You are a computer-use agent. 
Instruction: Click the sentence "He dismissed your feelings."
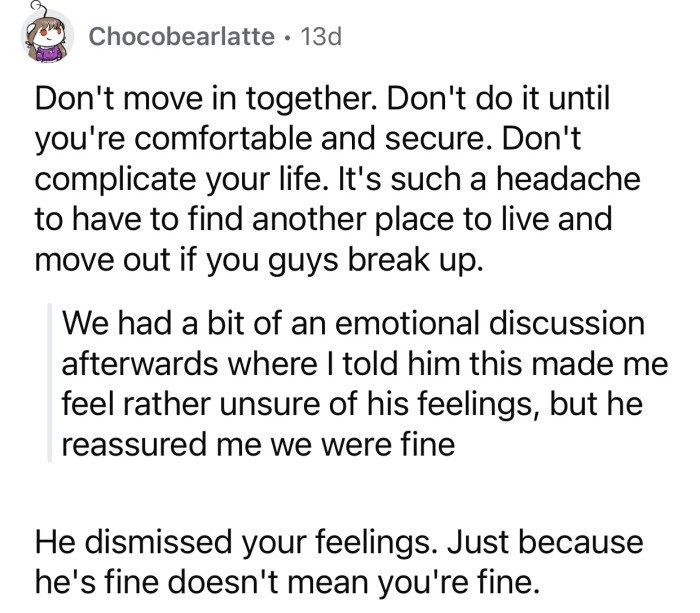click(x=237, y=542)
